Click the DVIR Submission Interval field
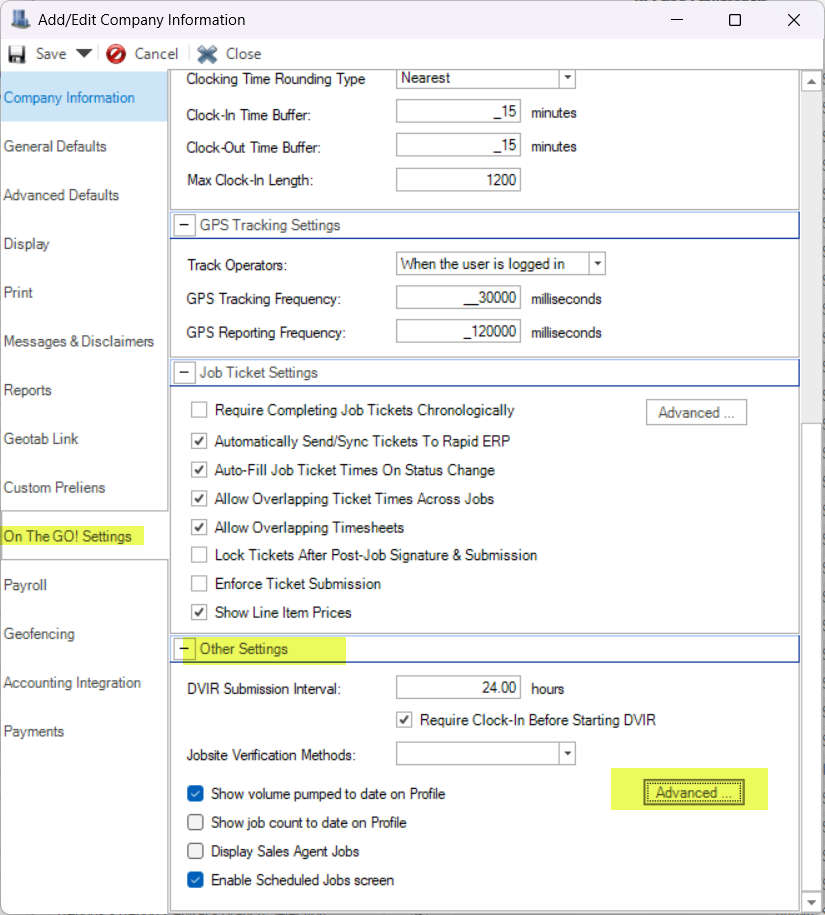Screen dimensions: 825x915 458,687
